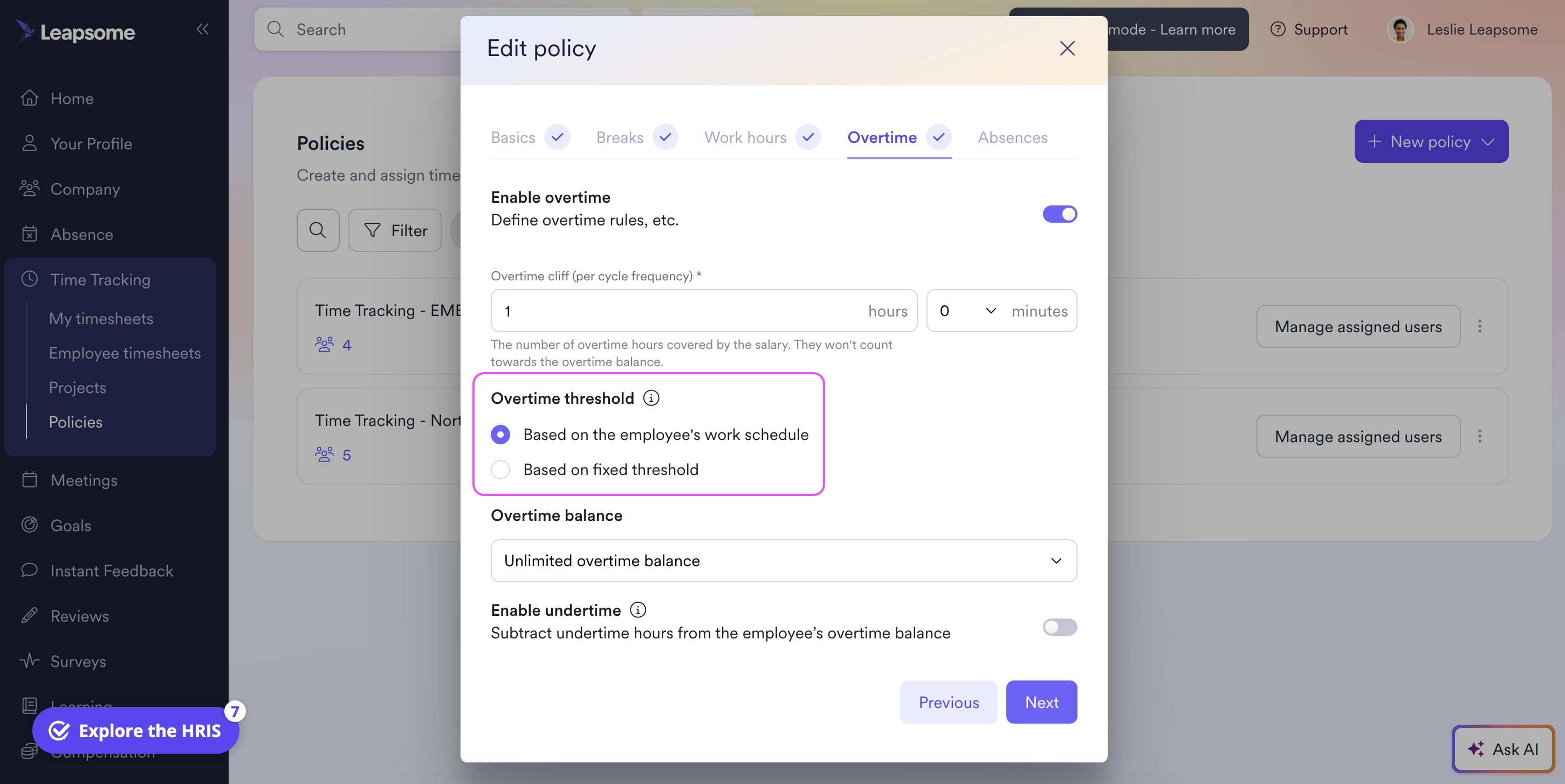Click the Previous button

[948, 702]
